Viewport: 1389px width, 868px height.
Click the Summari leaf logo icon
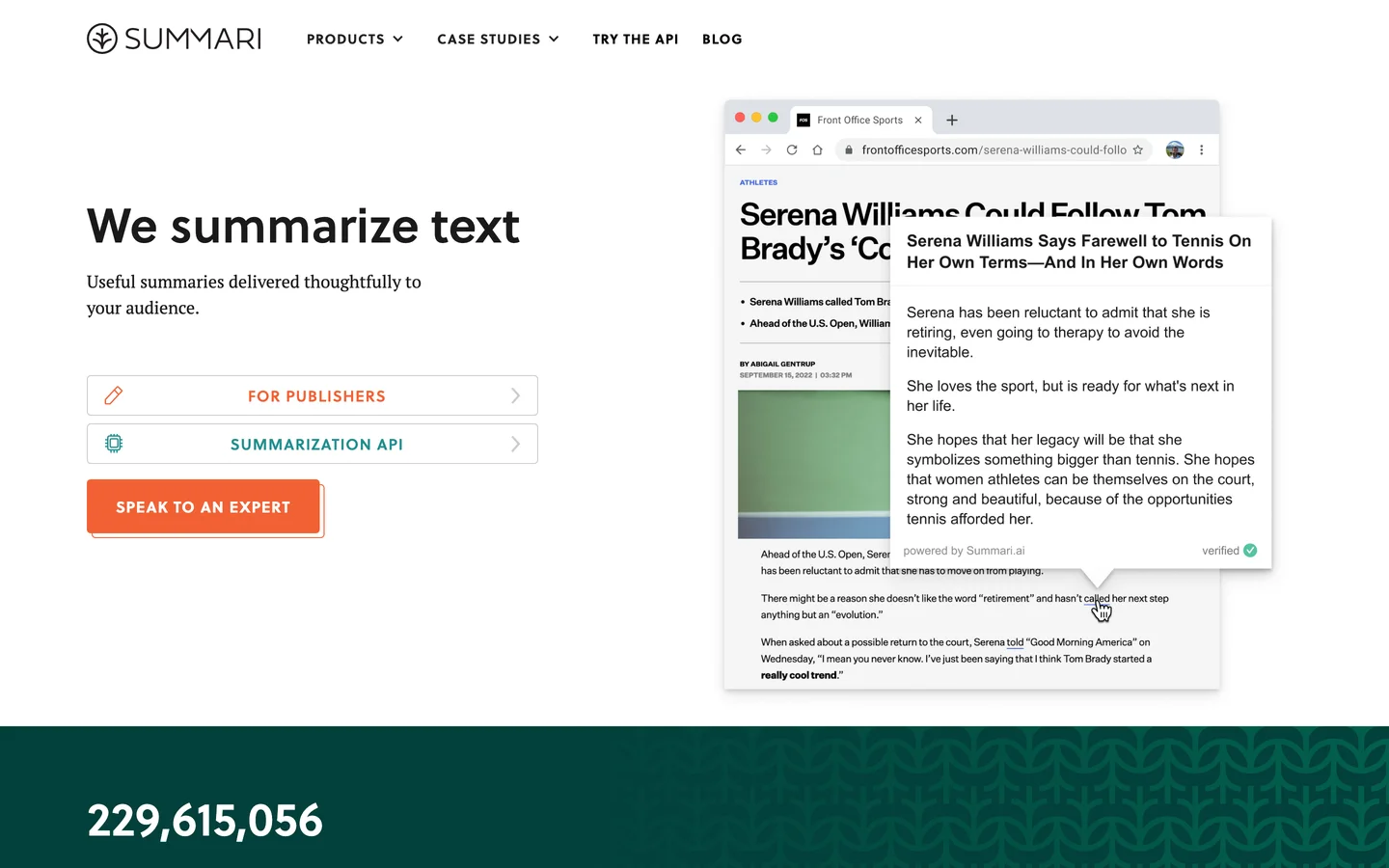[x=102, y=39]
